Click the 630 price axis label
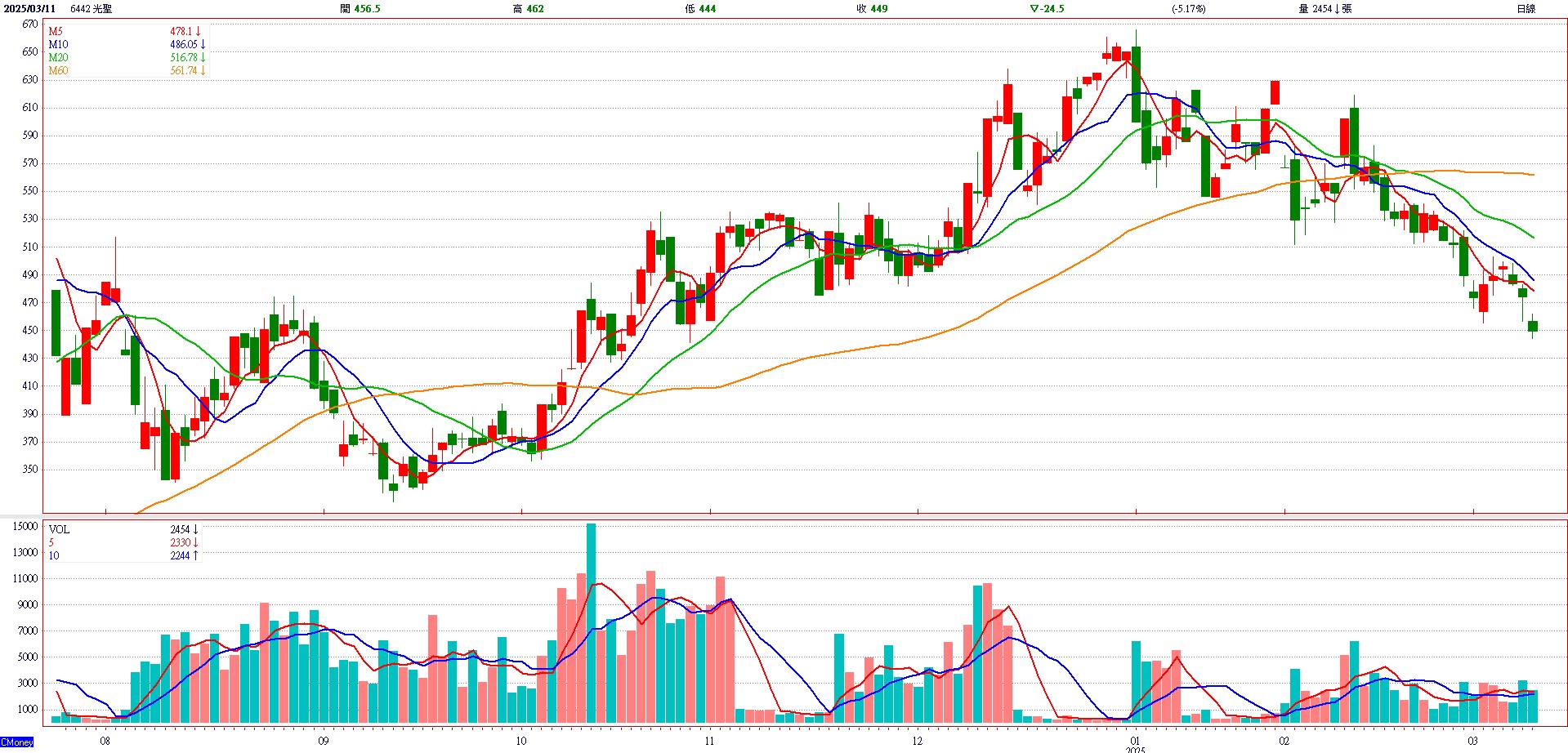 click(x=30, y=80)
